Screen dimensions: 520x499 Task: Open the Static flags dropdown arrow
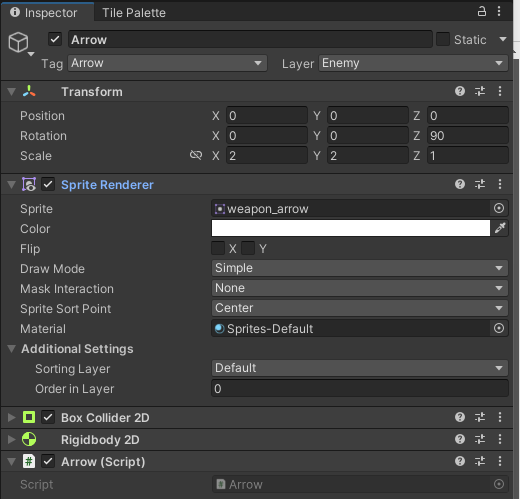click(x=503, y=39)
